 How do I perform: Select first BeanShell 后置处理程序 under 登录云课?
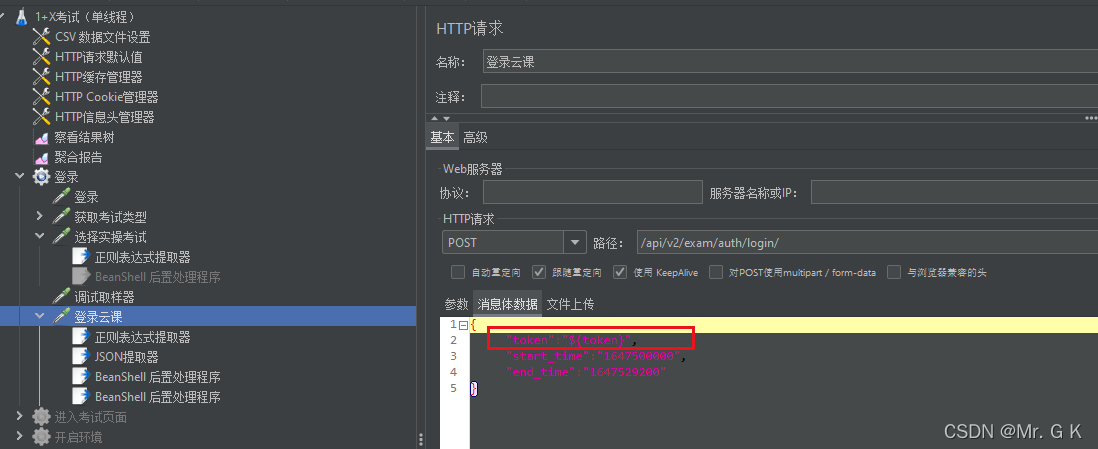pyautogui.click(x=158, y=377)
